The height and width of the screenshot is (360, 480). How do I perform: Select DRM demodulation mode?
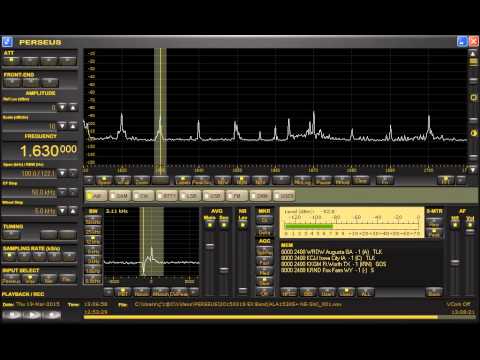click(x=261, y=196)
